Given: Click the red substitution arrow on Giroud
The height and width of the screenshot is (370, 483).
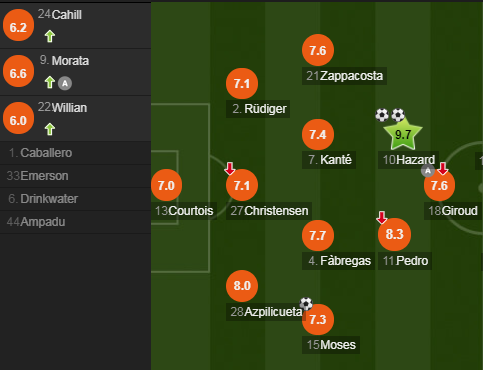Looking at the screenshot, I should tap(443, 169).
